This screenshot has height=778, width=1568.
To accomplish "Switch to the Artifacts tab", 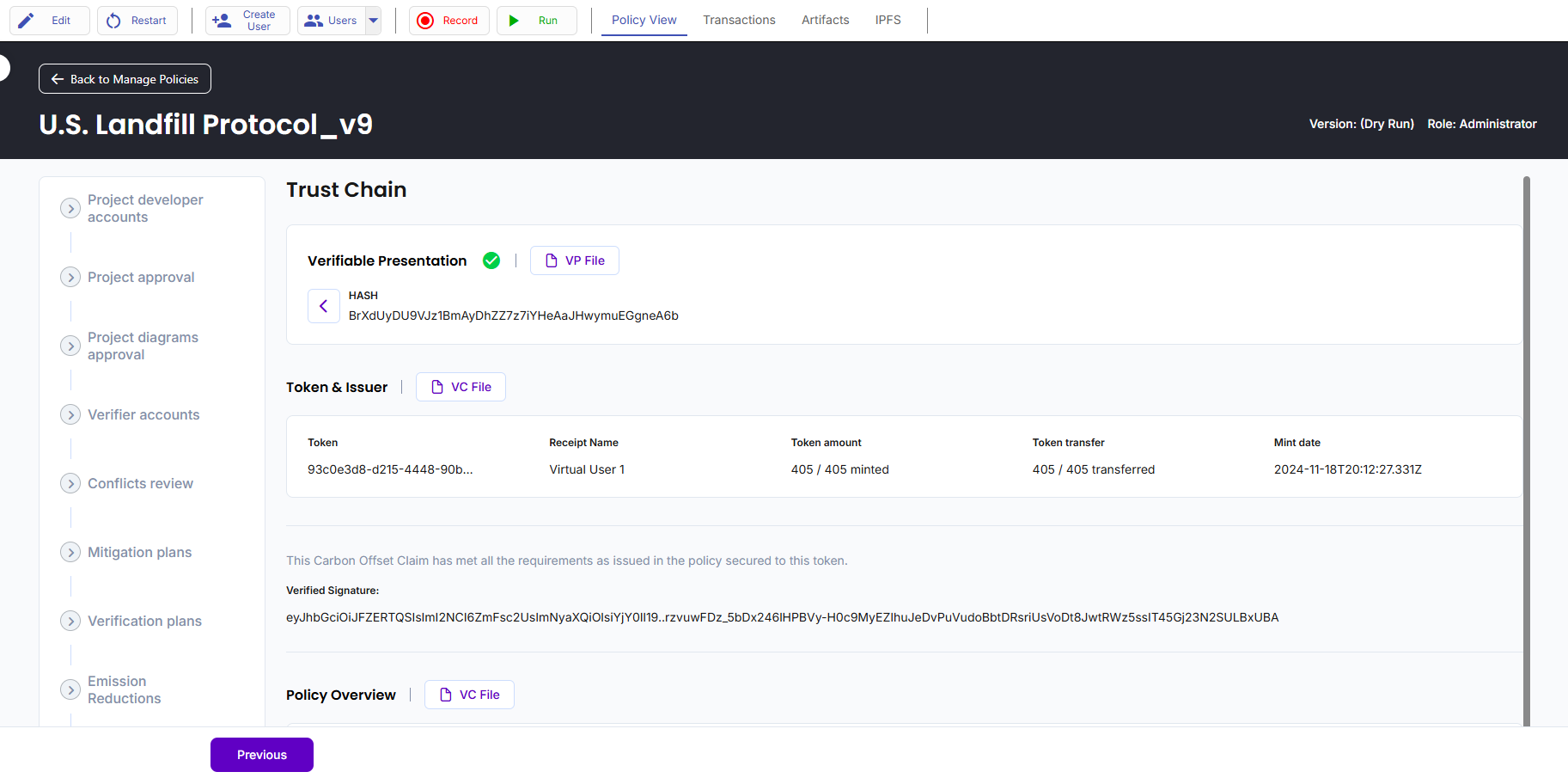I will 825,20.
